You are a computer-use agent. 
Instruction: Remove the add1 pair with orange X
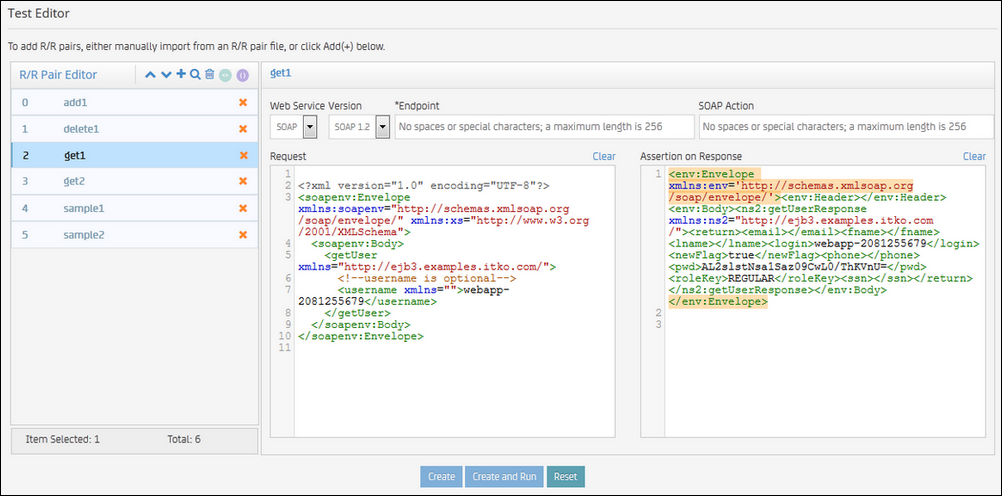click(242, 103)
